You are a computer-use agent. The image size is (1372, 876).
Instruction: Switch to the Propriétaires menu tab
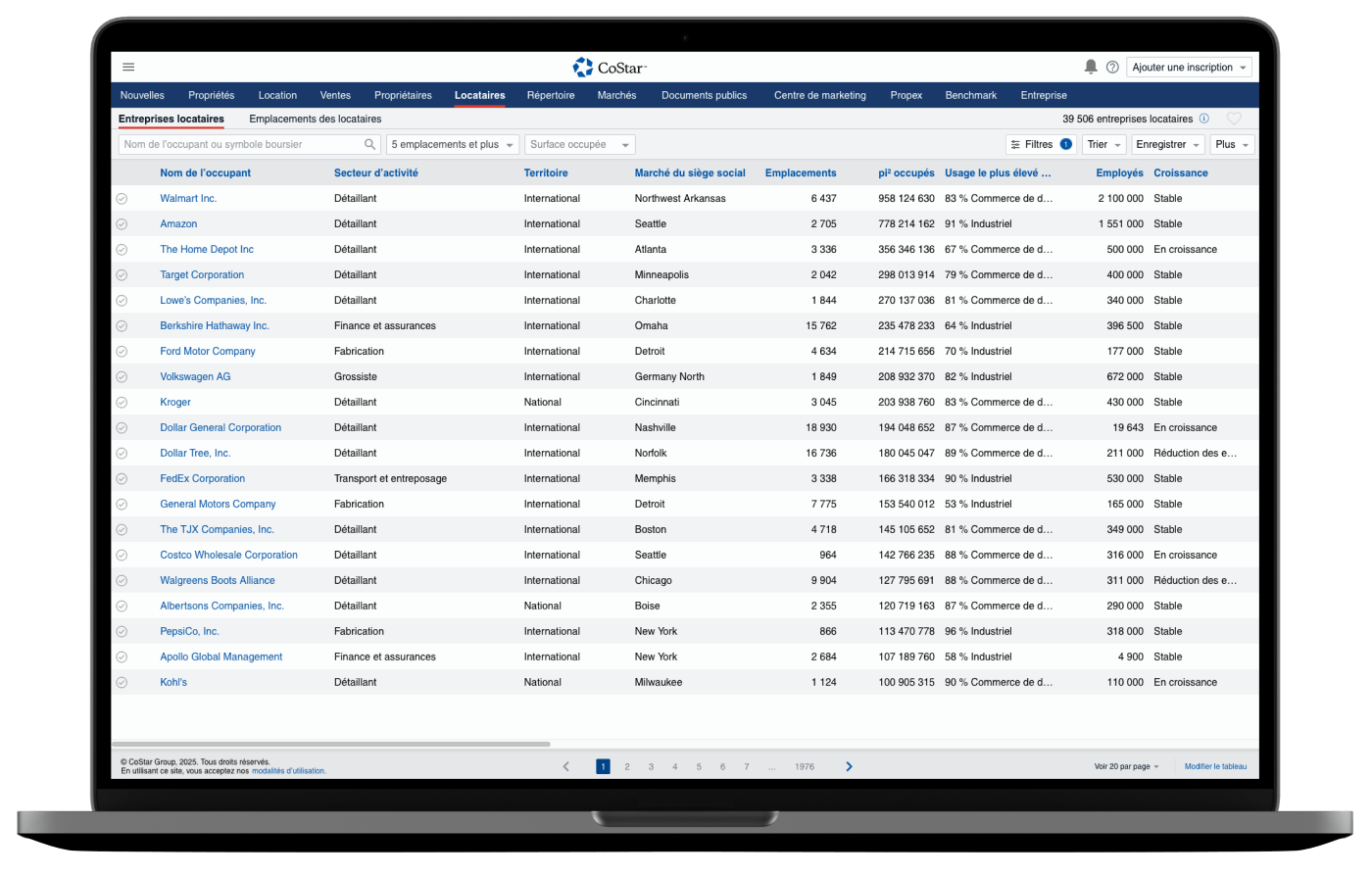(403, 96)
